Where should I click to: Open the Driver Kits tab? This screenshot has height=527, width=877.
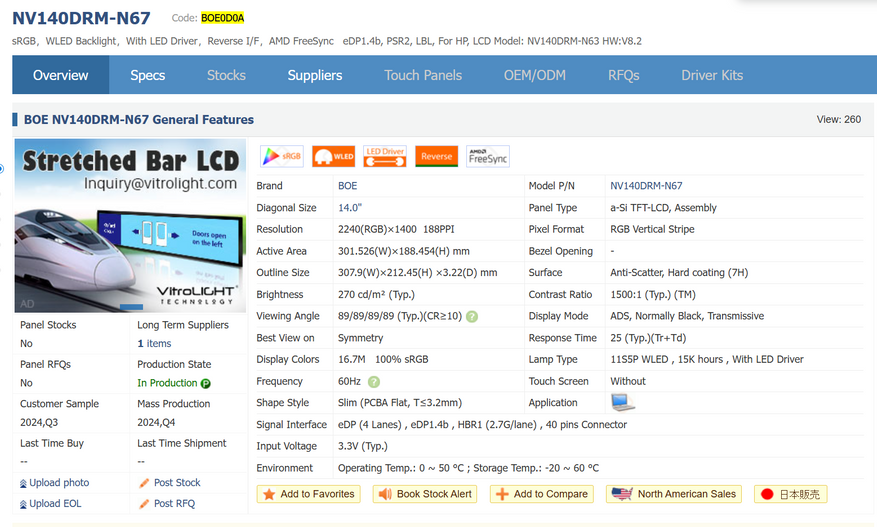[x=712, y=75]
